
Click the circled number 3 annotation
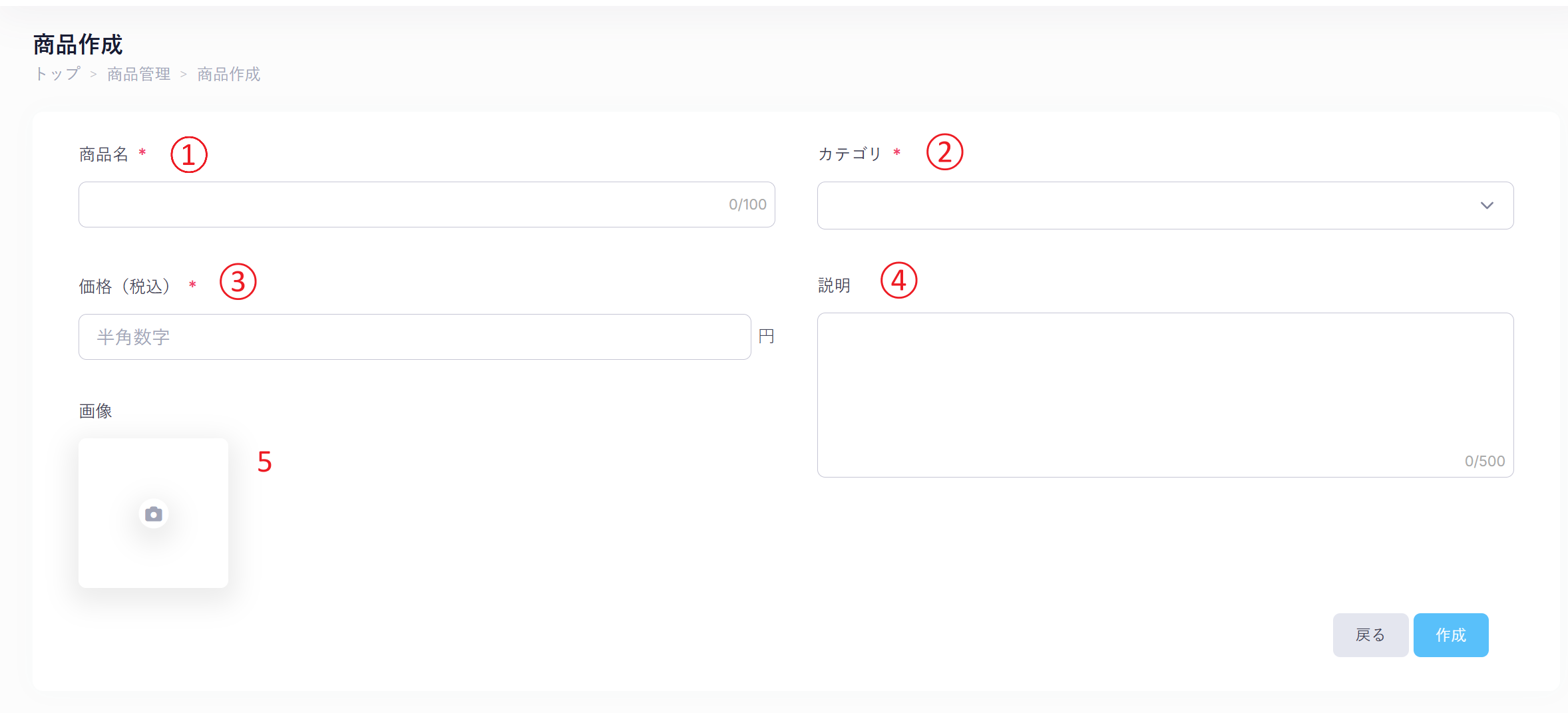[238, 282]
